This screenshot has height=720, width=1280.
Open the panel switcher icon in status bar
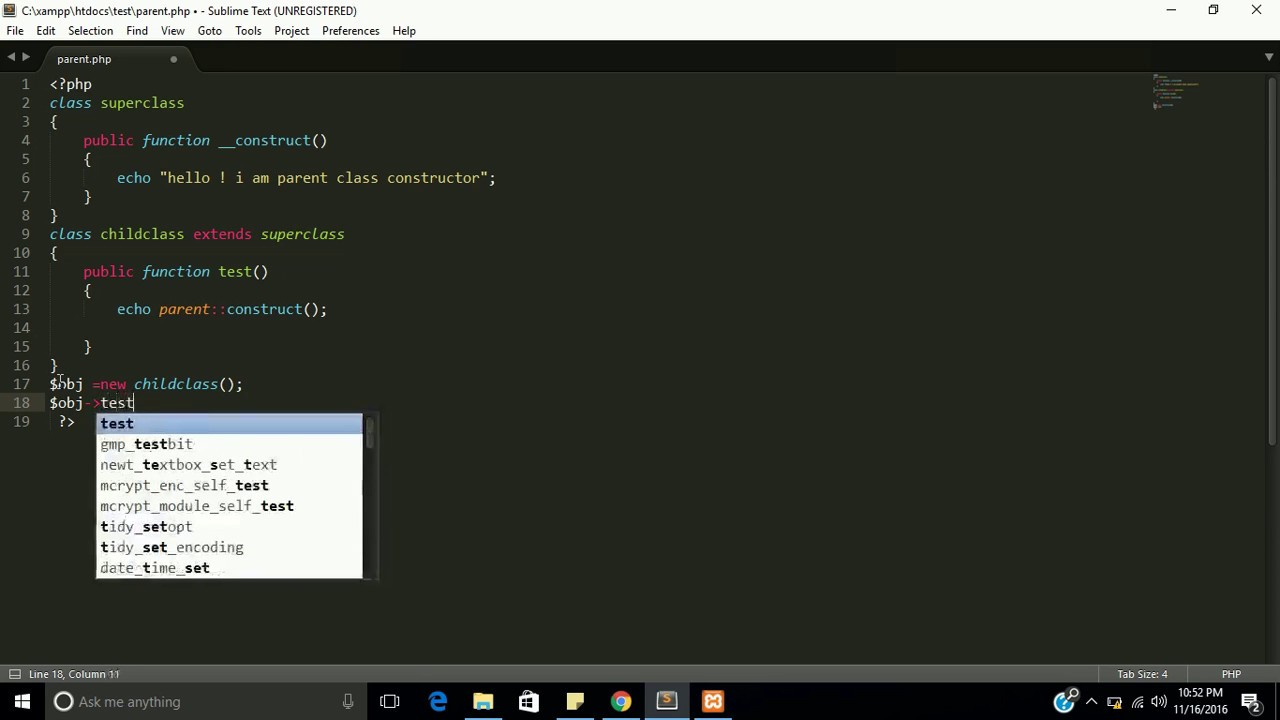tap(14, 675)
